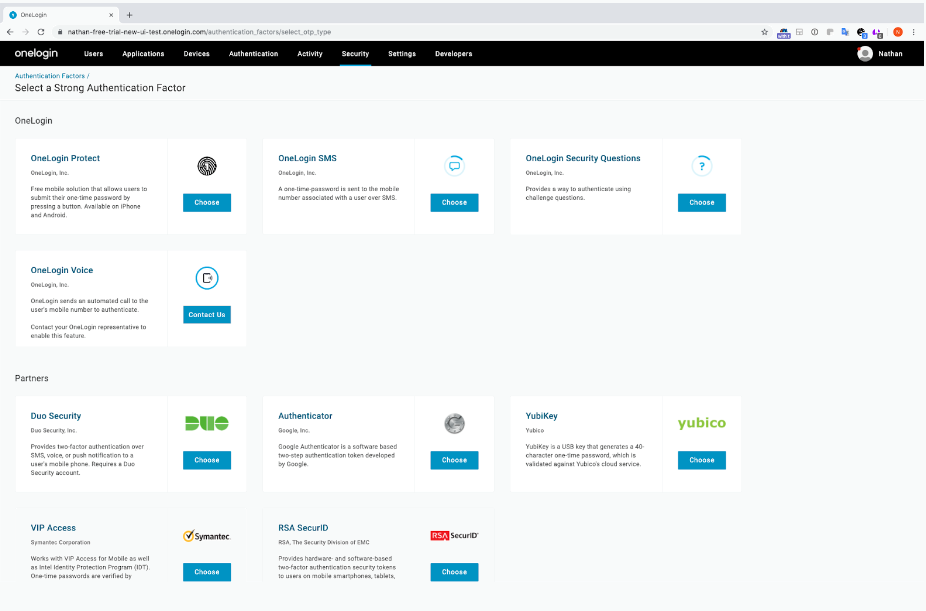Click Nathan's profile avatar
The height and width of the screenshot is (611, 926).
[865, 54]
